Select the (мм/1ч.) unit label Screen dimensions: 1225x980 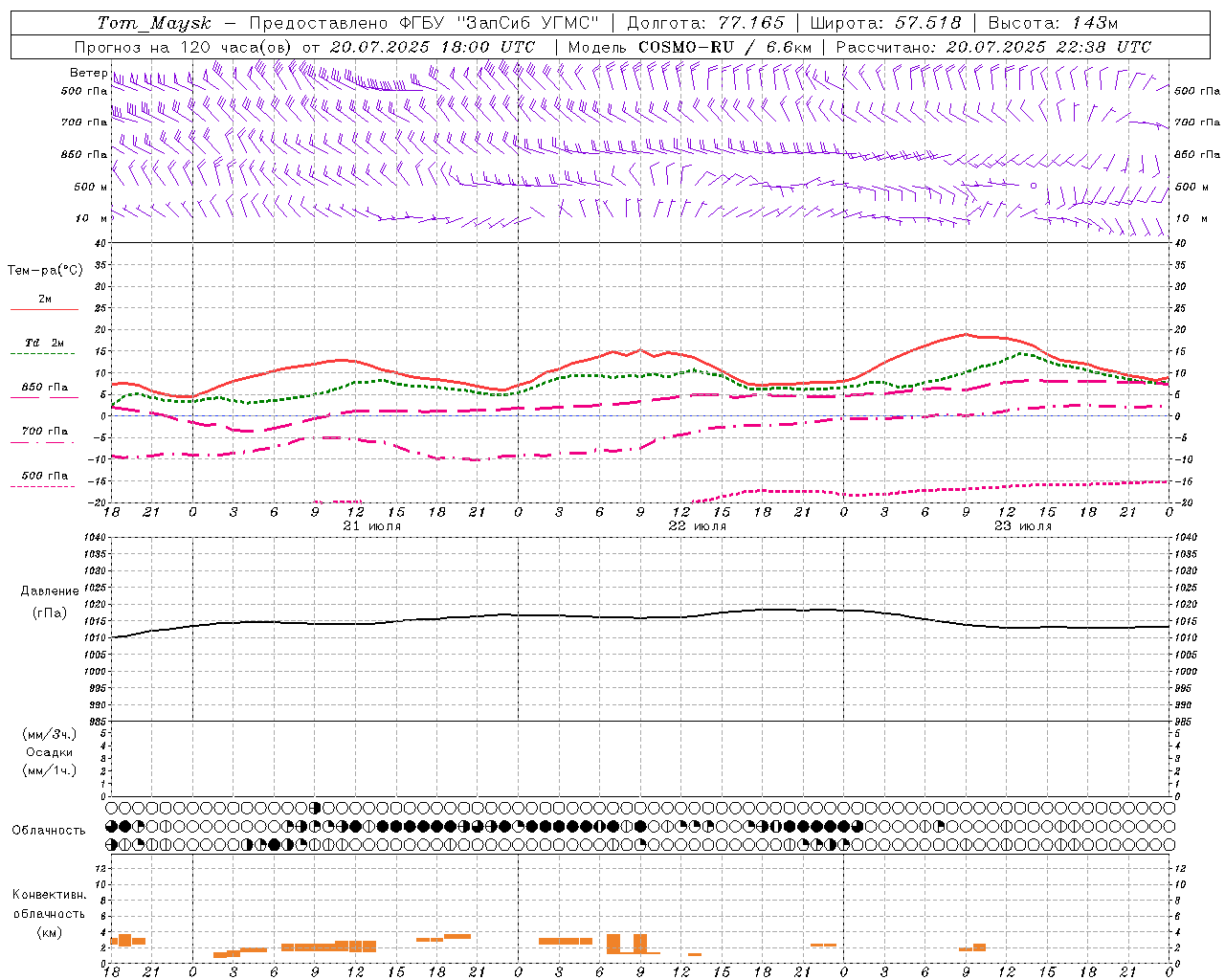pyautogui.click(x=50, y=770)
